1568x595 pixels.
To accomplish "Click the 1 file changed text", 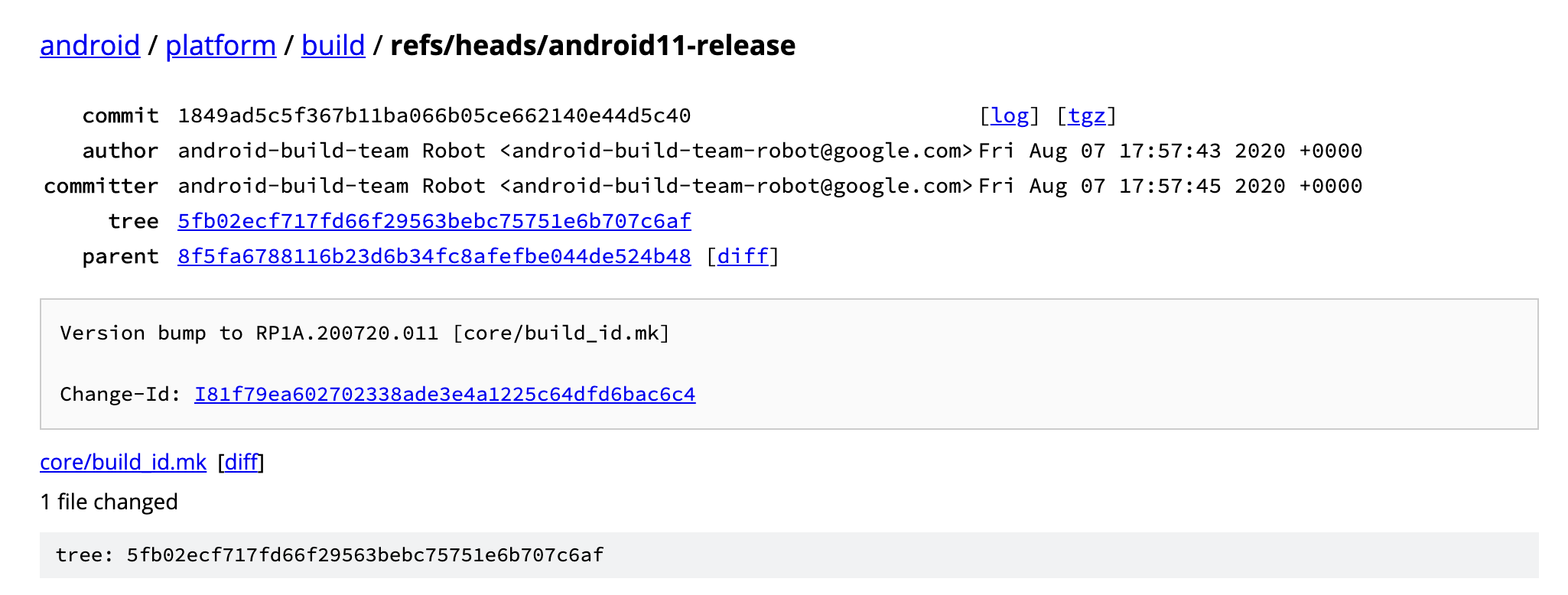I will point(109,502).
